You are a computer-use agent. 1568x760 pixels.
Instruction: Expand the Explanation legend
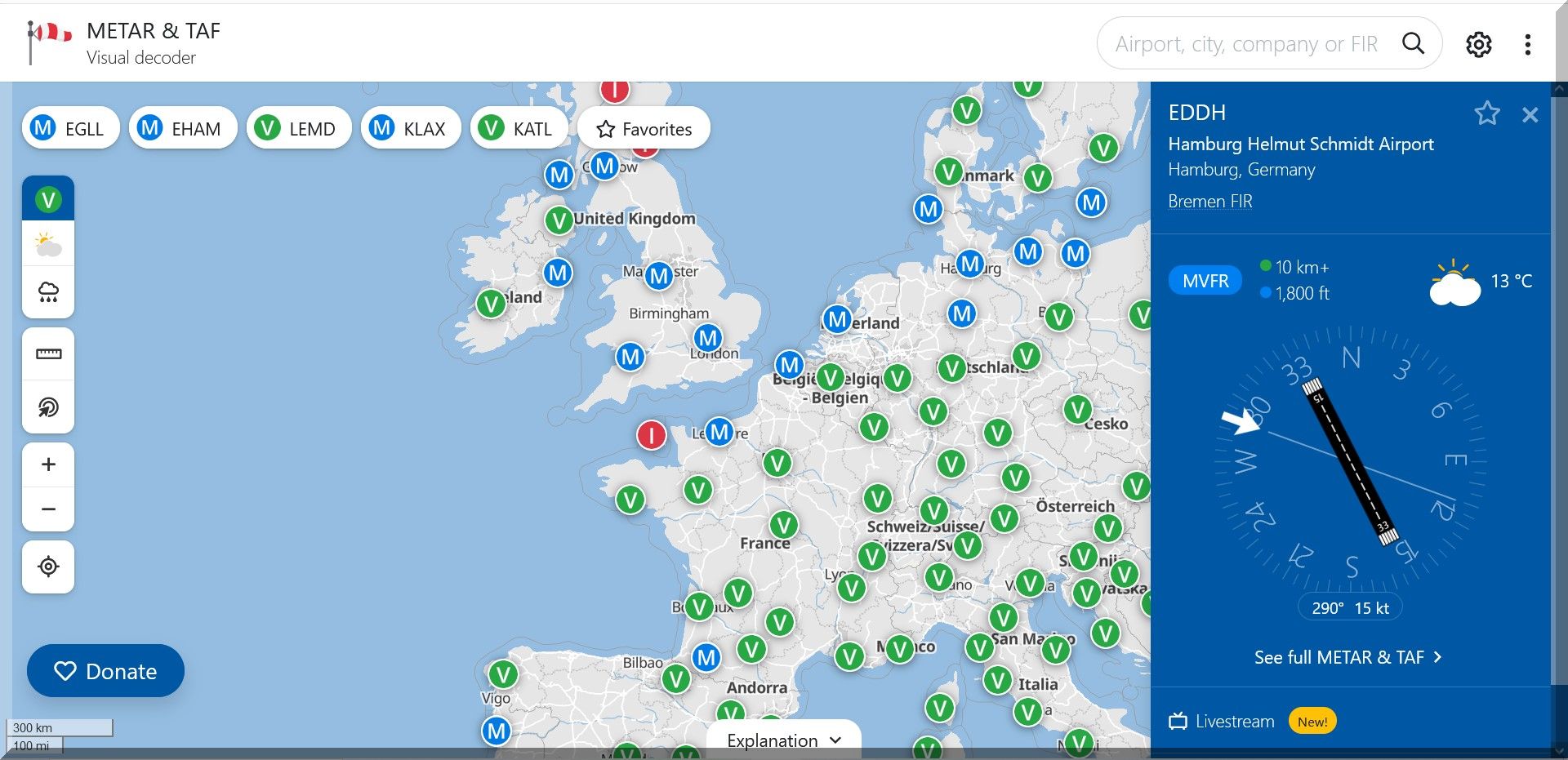[783, 740]
